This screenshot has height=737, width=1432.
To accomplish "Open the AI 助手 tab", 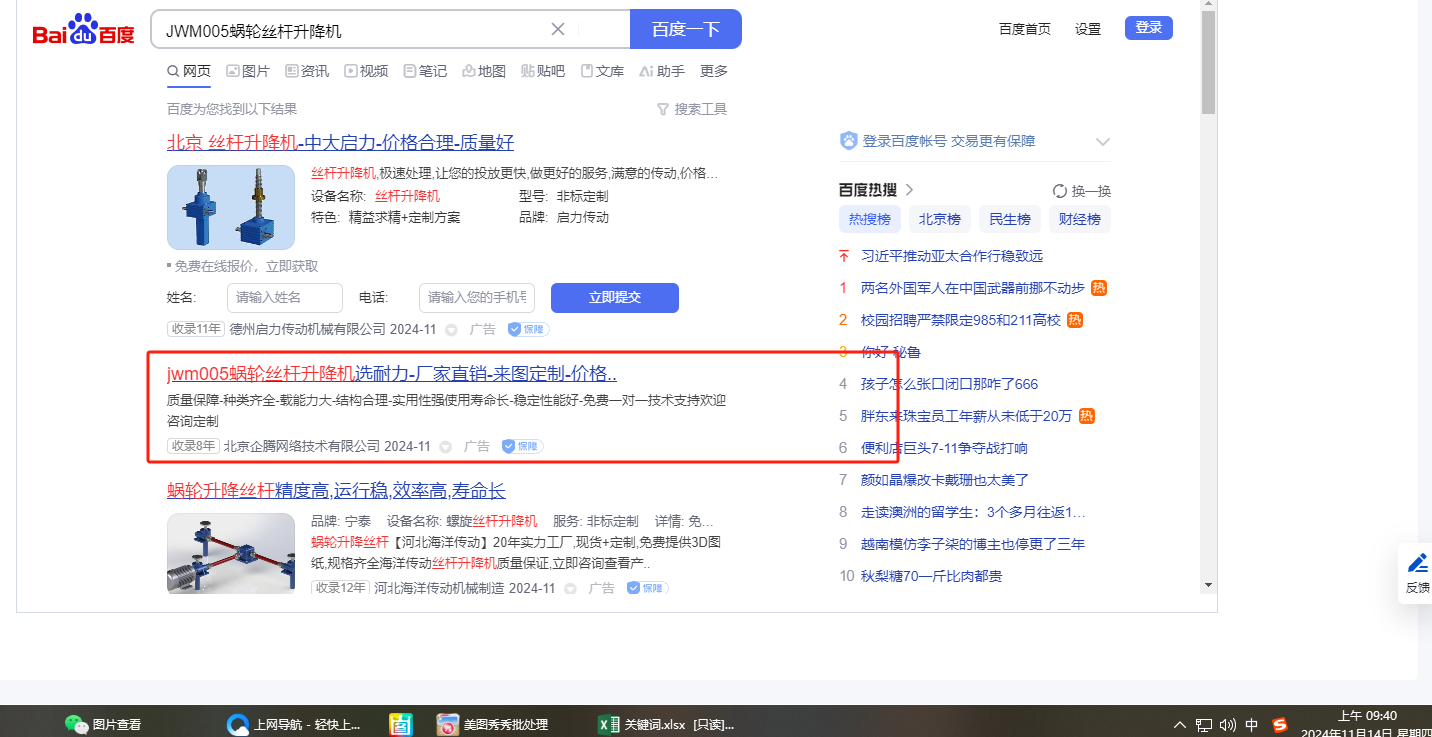I will coord(662,71).
